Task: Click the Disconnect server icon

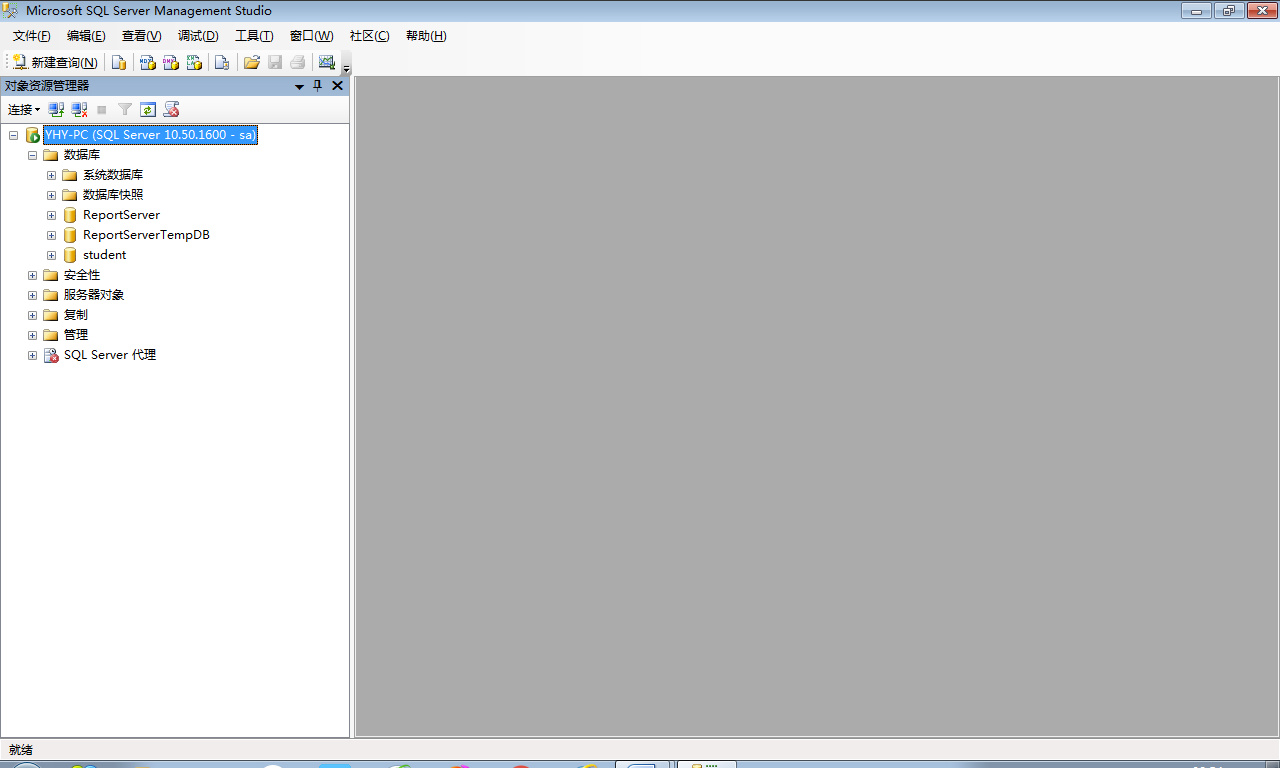Action: pos(79,110)
